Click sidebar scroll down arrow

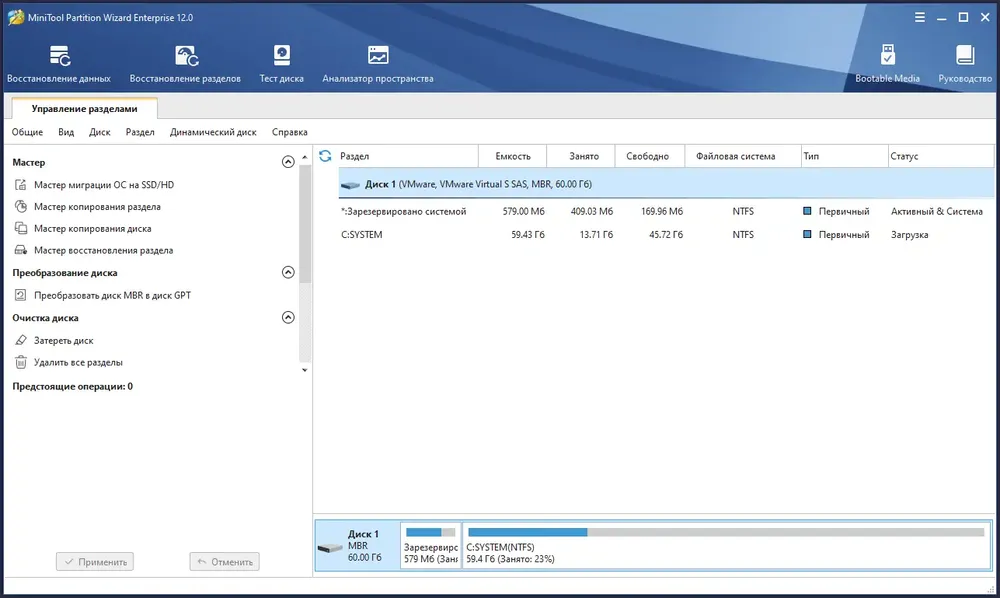(304, 370)
